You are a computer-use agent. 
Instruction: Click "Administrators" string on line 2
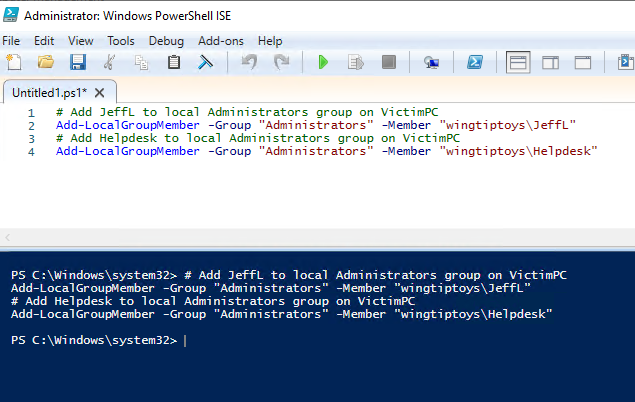(316, 125)
